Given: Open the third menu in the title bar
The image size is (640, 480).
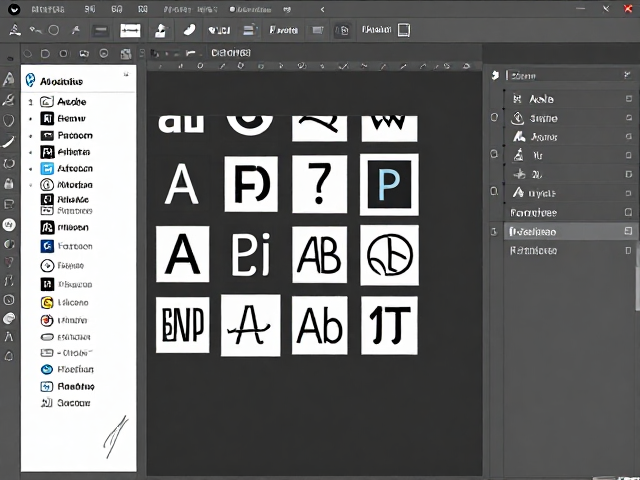Looking at the screenshot, I should (117, 9).
